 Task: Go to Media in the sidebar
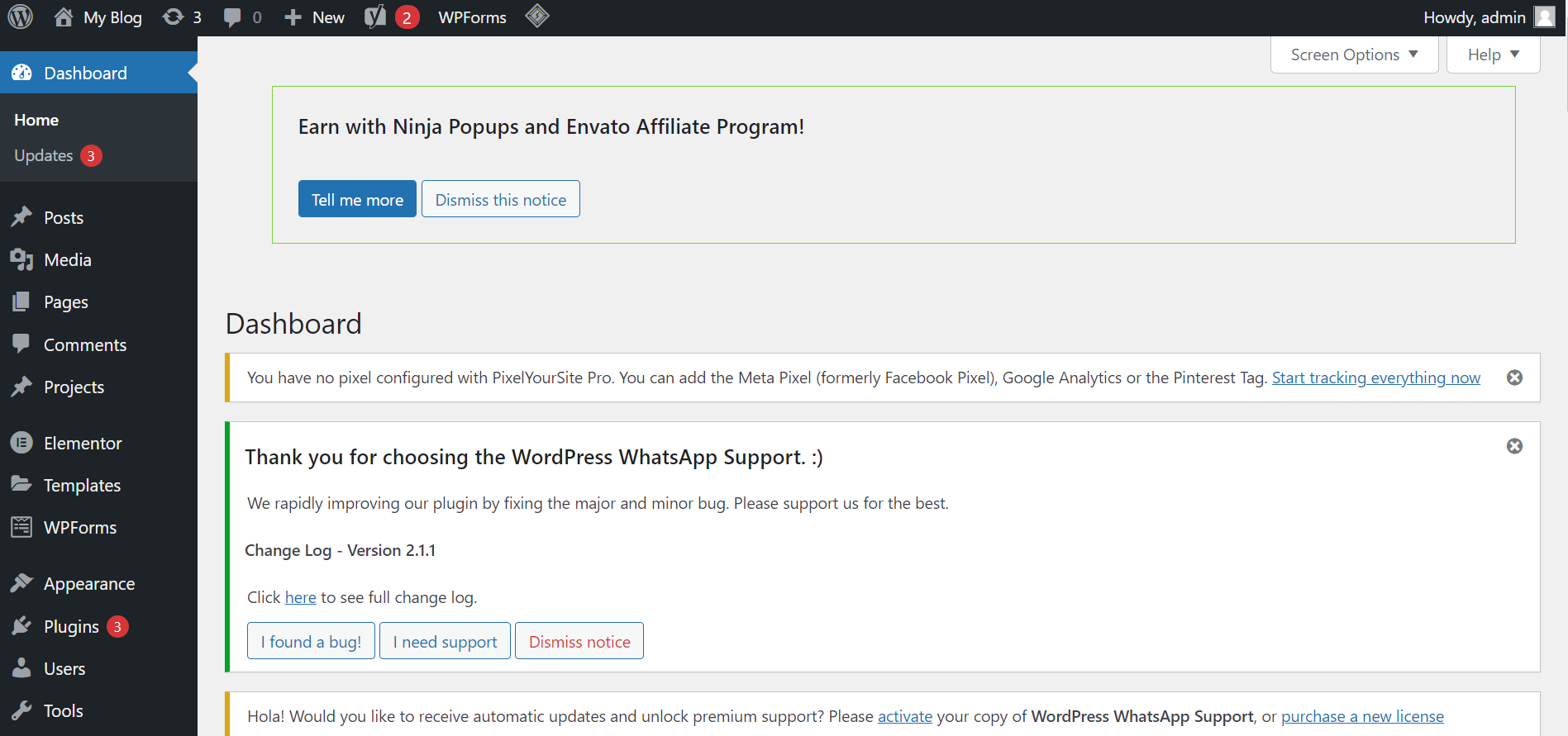click(68, 259)
